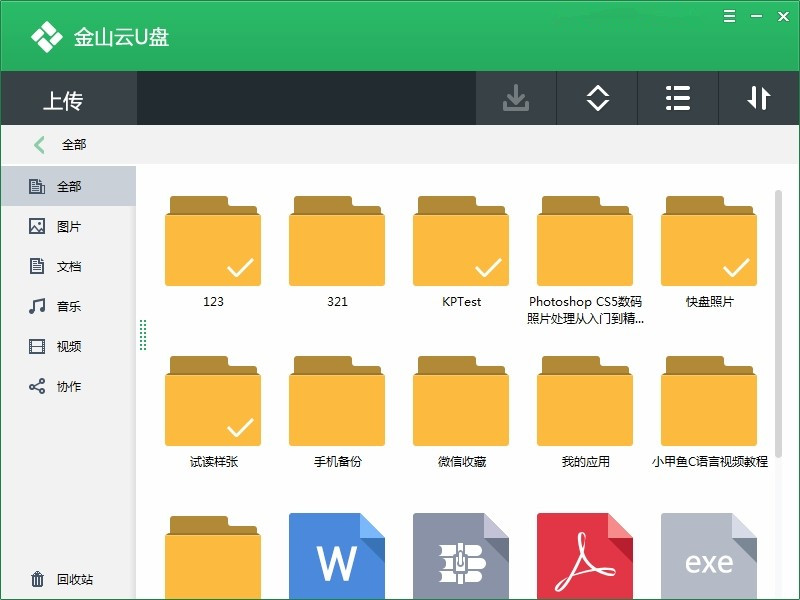This screenshot has width=800, height=600.
Task: Select 文档 category in sidebar
Action: tap(68, 266)
